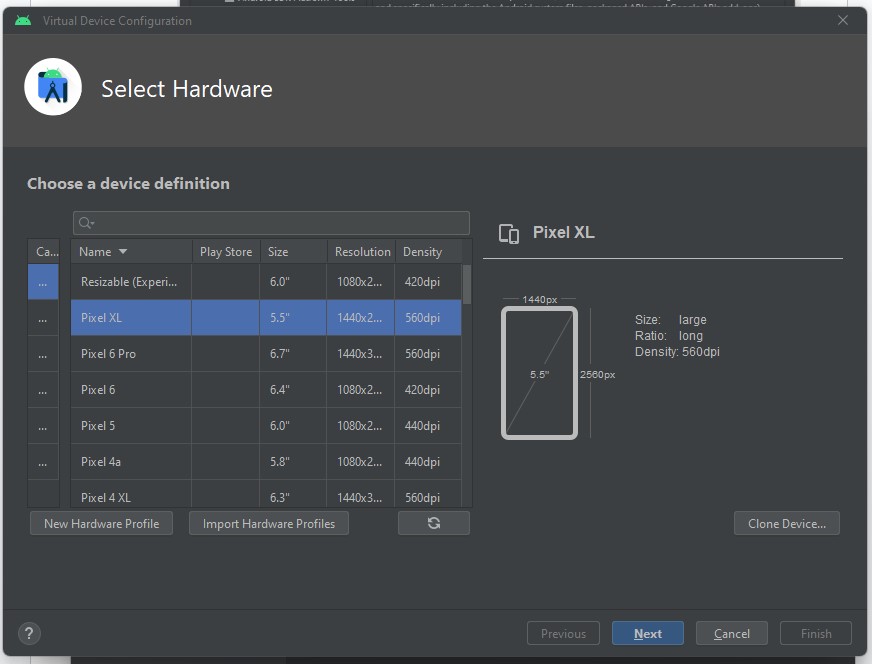The height and width of the screenshot is (664, 872).
Task: Click the search magnifier icon
Action: click(x=85, y=223)
